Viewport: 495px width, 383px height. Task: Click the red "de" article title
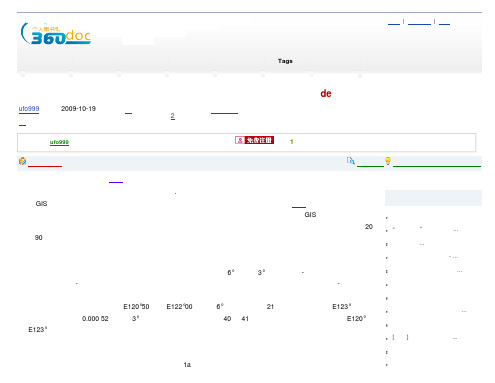(x=326, y=93)
